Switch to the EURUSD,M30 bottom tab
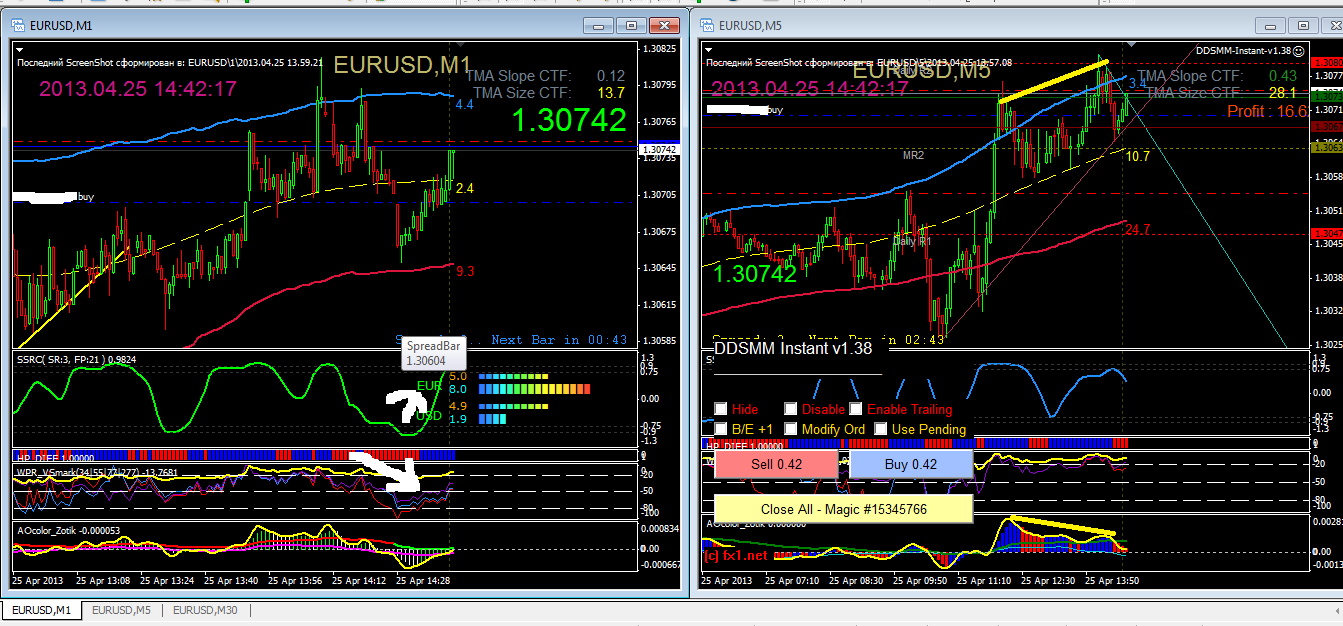Screen dimensions: 1343x626 coord(206,609)
